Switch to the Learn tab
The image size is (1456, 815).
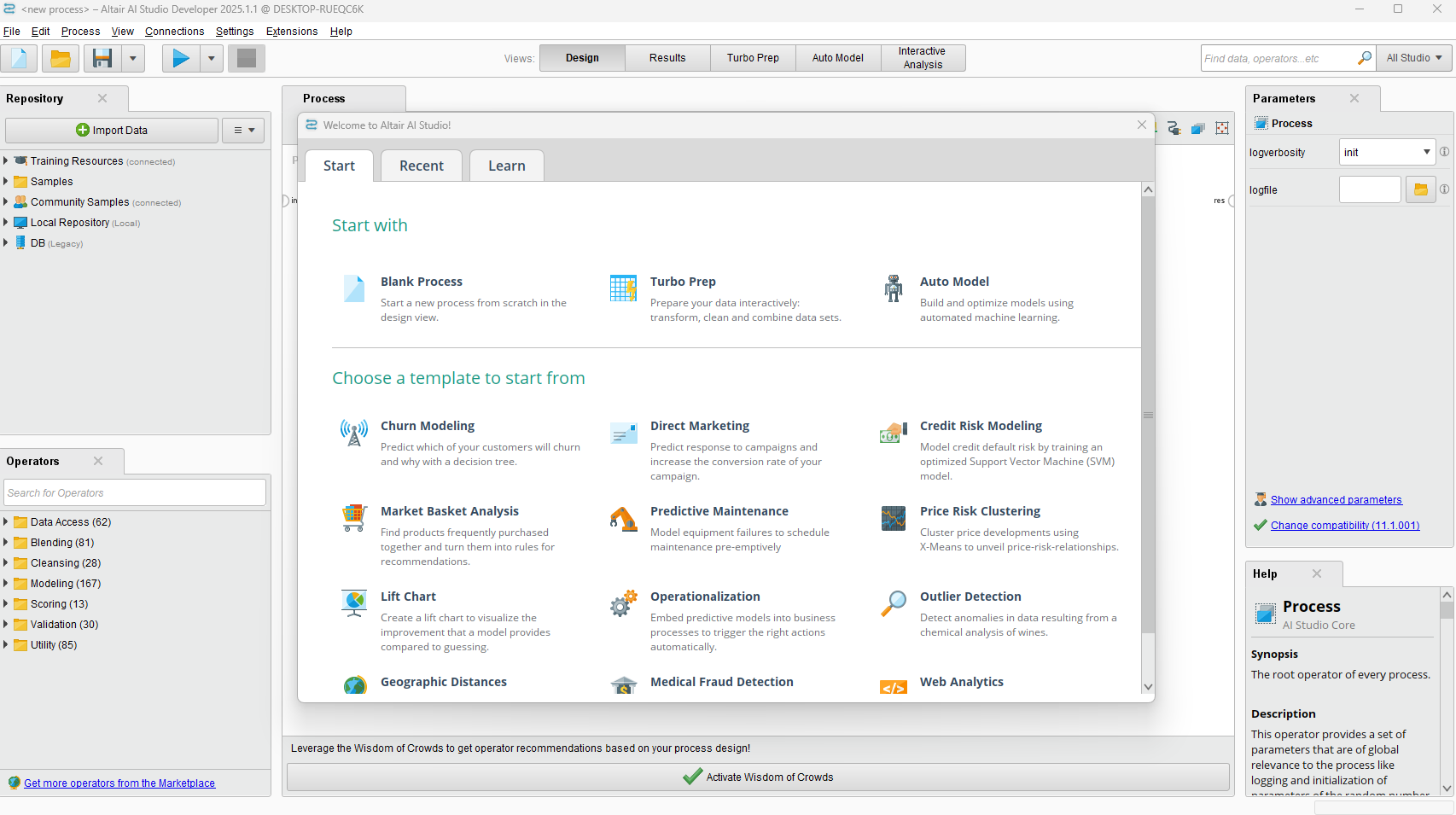tap(507, 166)
